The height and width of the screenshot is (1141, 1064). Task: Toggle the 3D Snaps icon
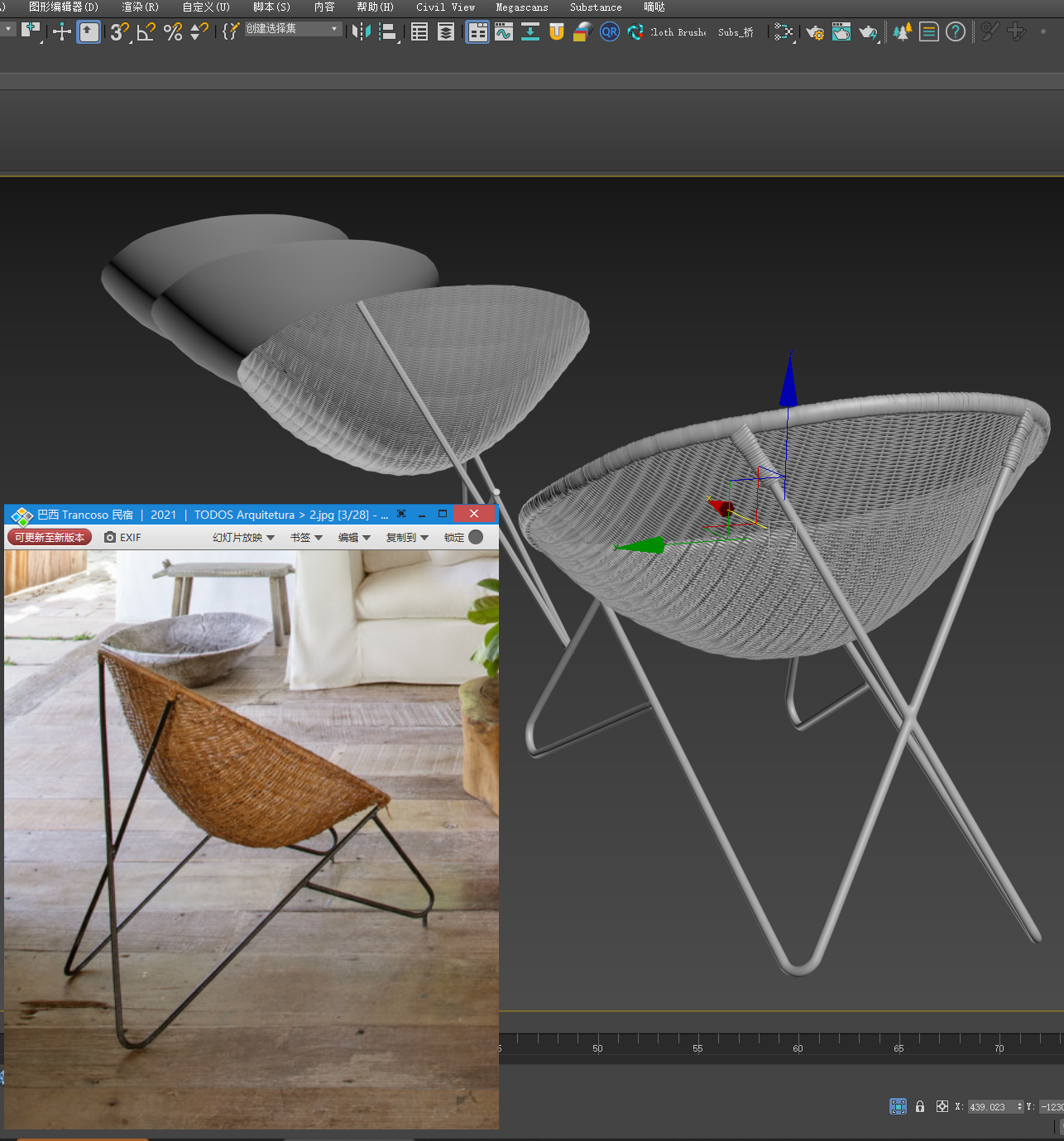point(119,32)
